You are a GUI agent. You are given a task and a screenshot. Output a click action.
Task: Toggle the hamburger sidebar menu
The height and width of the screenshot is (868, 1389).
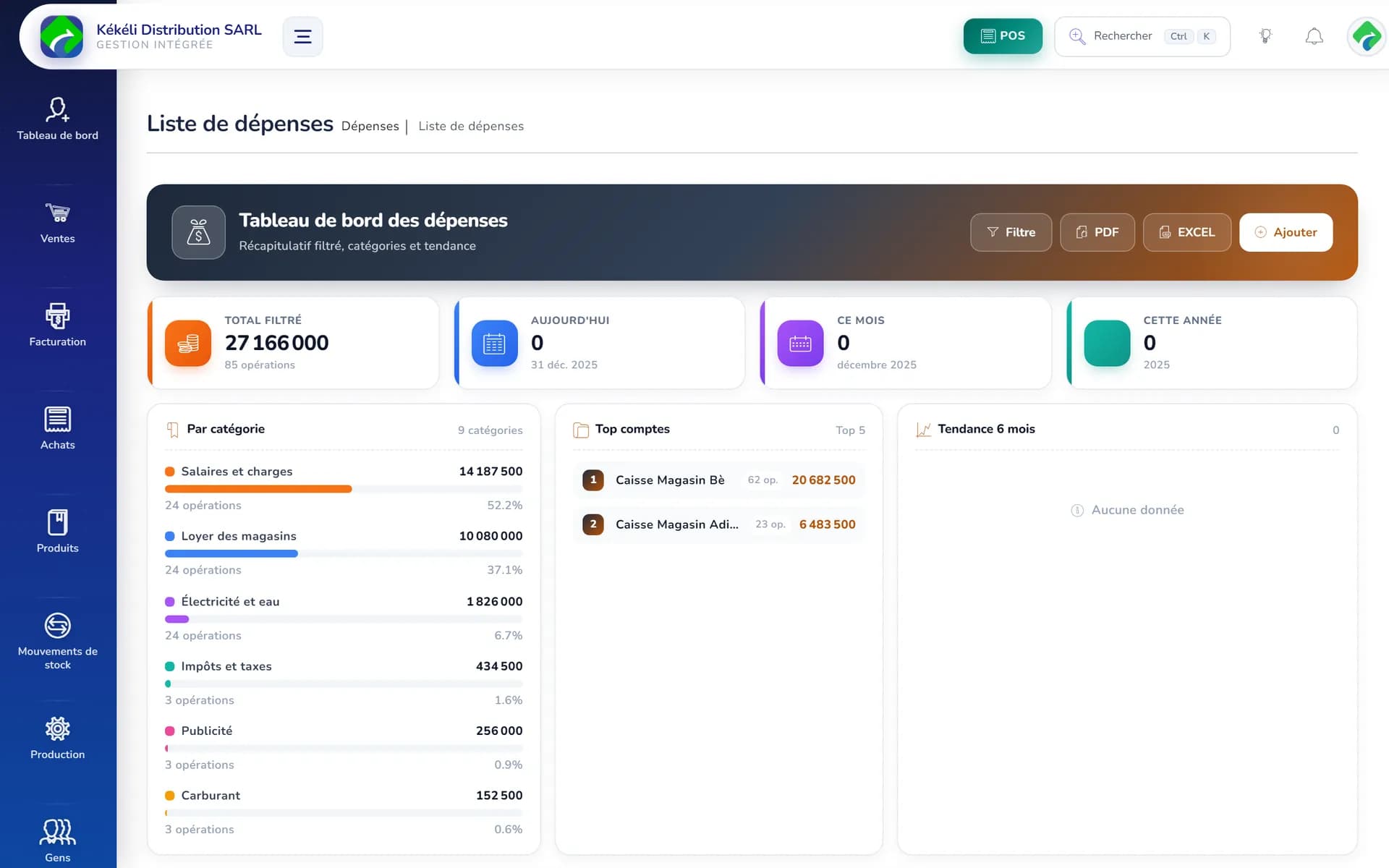point(302,36)
